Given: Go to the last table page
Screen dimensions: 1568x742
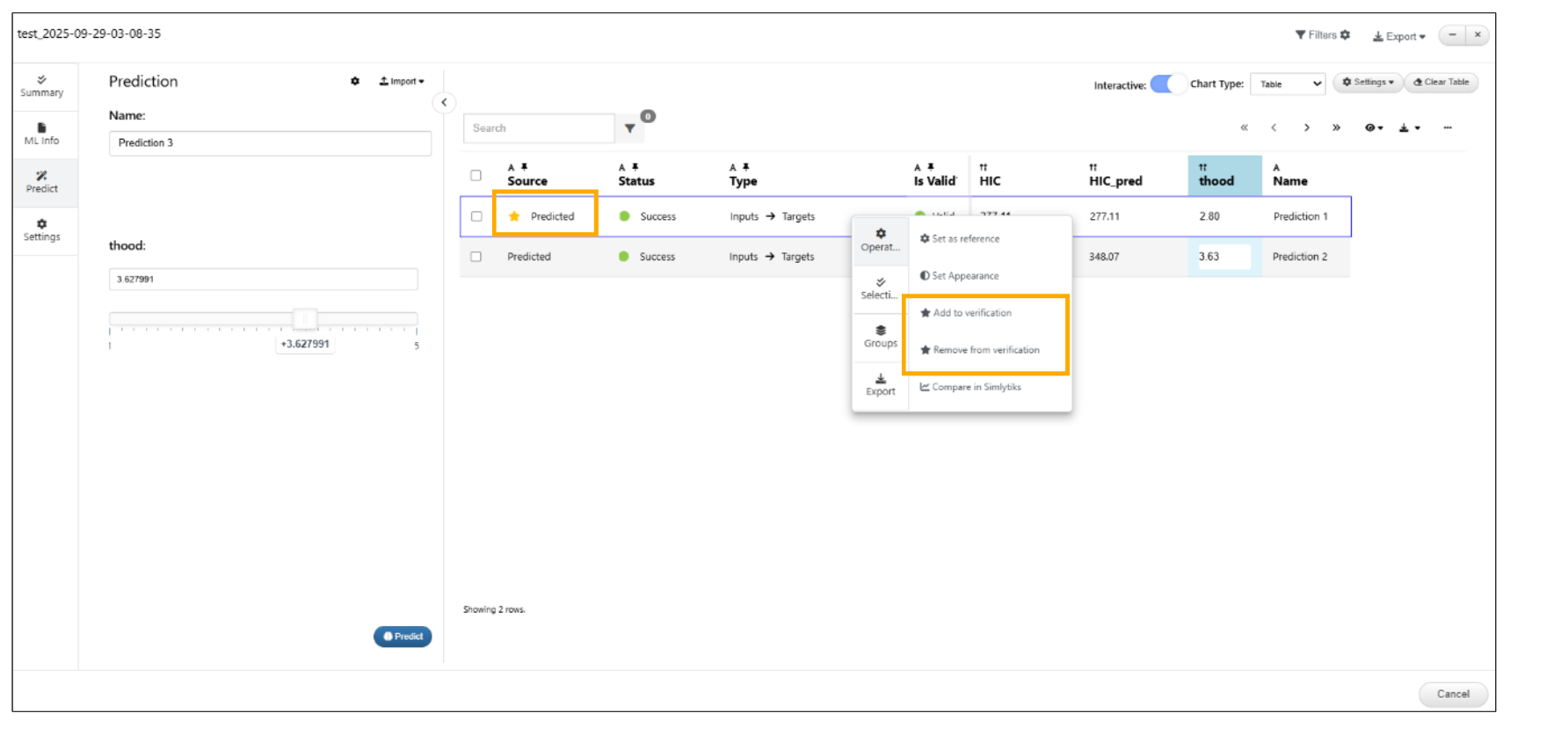Looking at the screenshot, I should (1336, 128).
